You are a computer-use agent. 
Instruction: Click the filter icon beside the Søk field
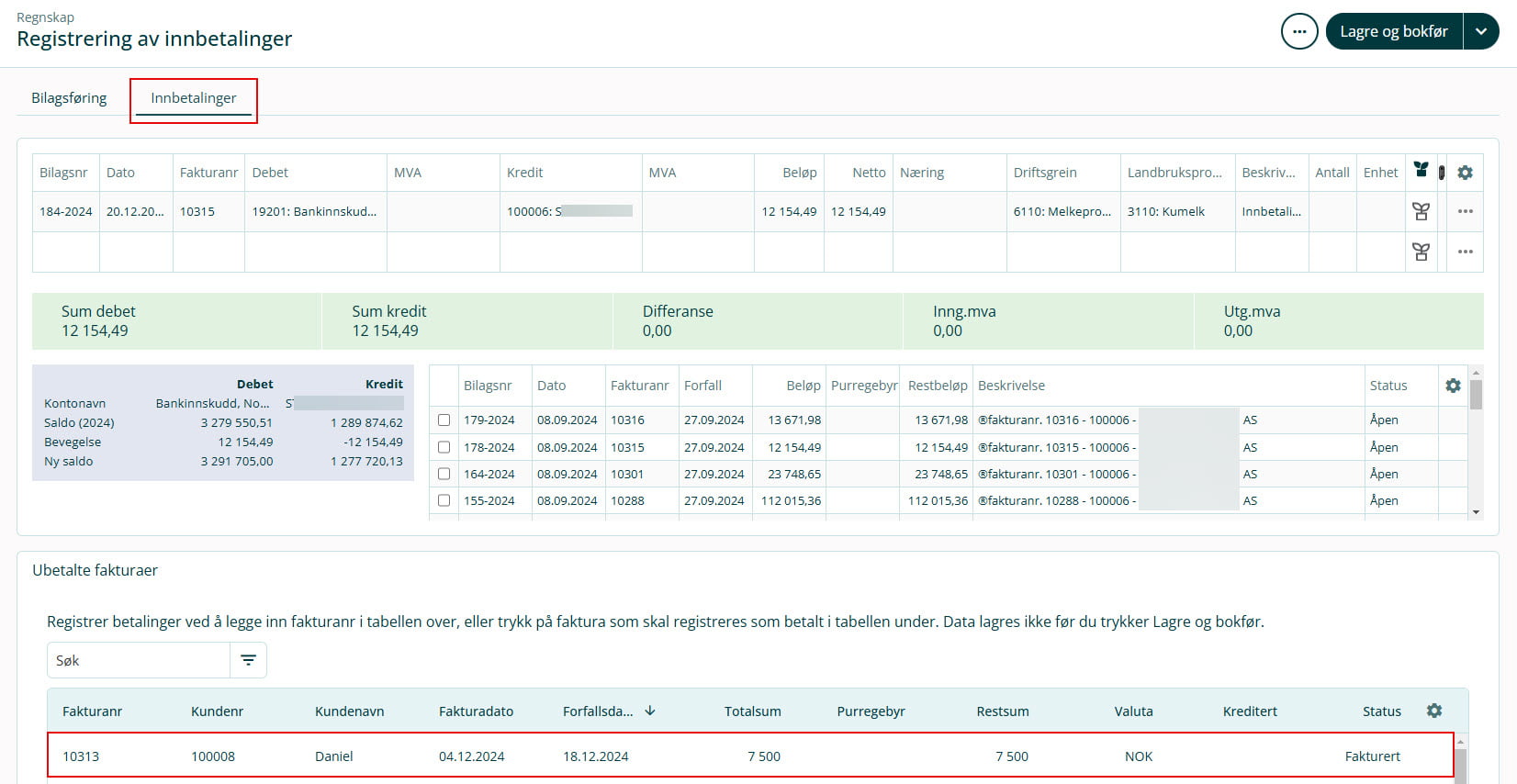click(x=248, y=660)
